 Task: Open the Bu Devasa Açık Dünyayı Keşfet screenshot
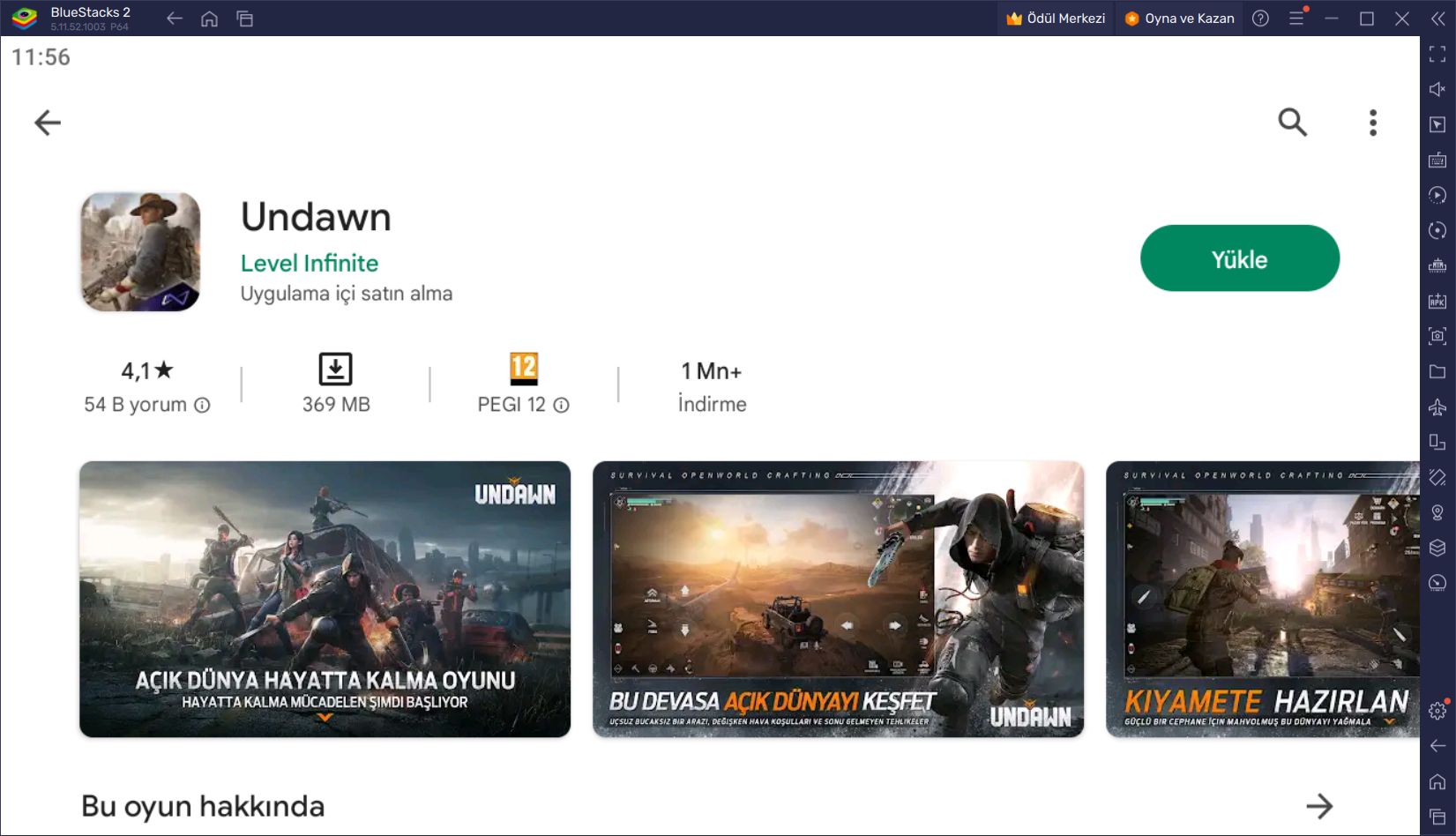(838, 600)
